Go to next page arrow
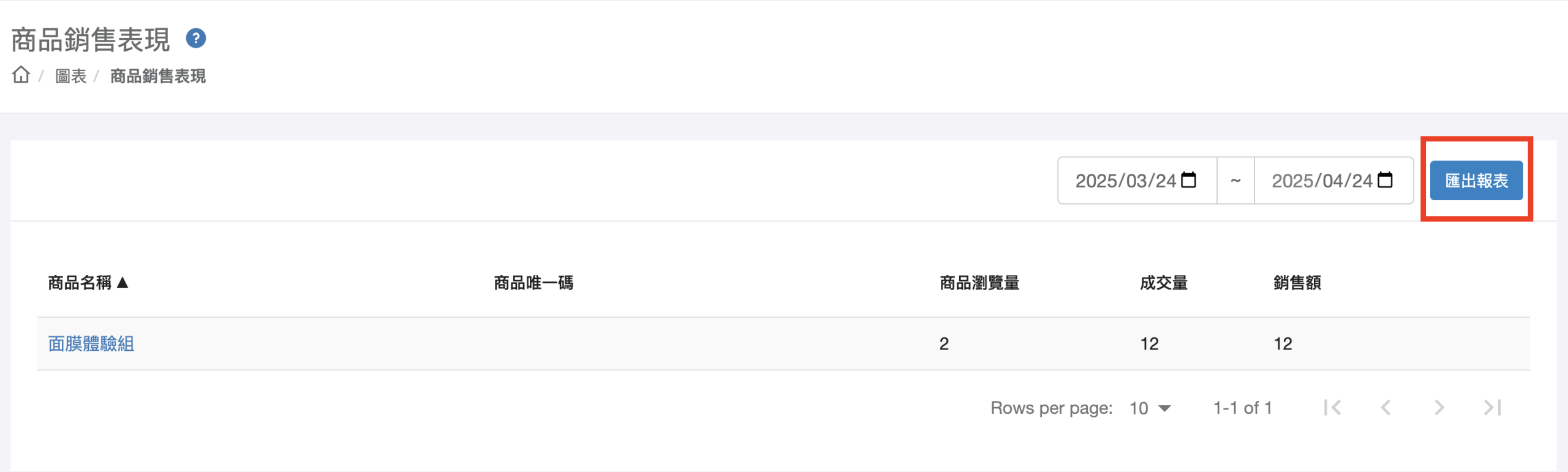 [x=1439, y=408]
